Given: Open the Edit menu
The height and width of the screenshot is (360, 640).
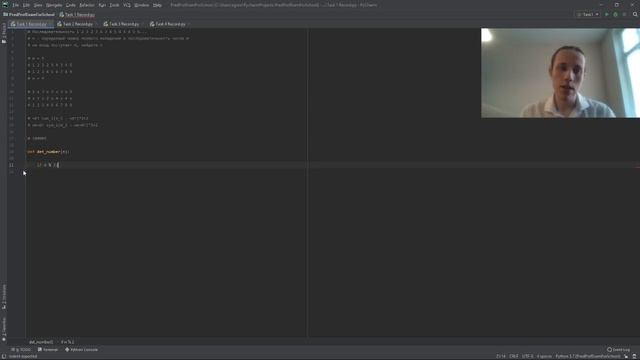Looking at the screenshot, I should 26,5.
